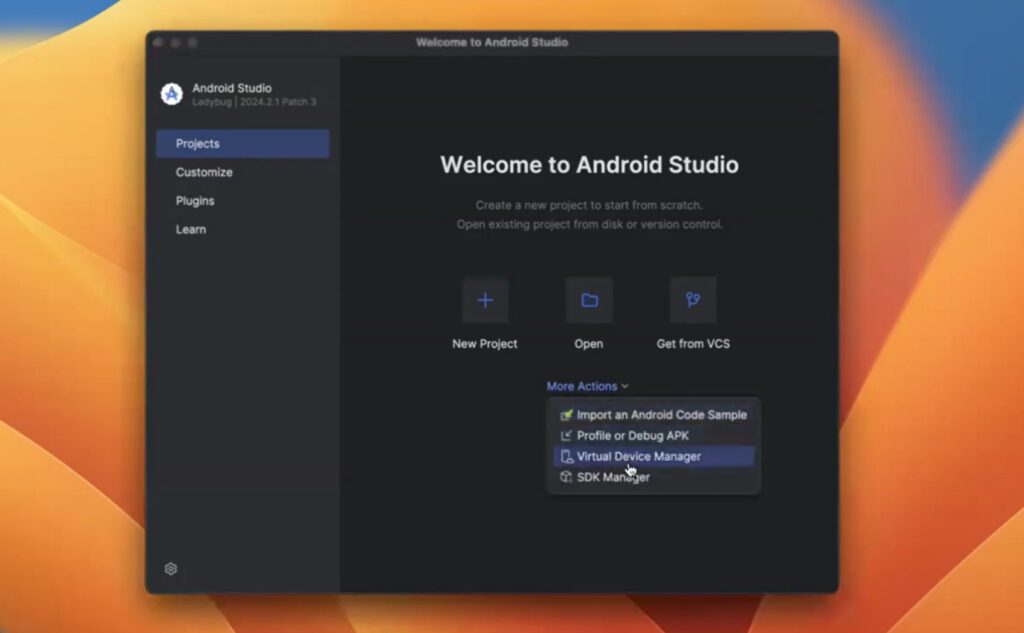Viewport: 1024px width, 633px height.
Task: Collapse the More Actions dropdown chevron
Action: click(x=625, y=386)
